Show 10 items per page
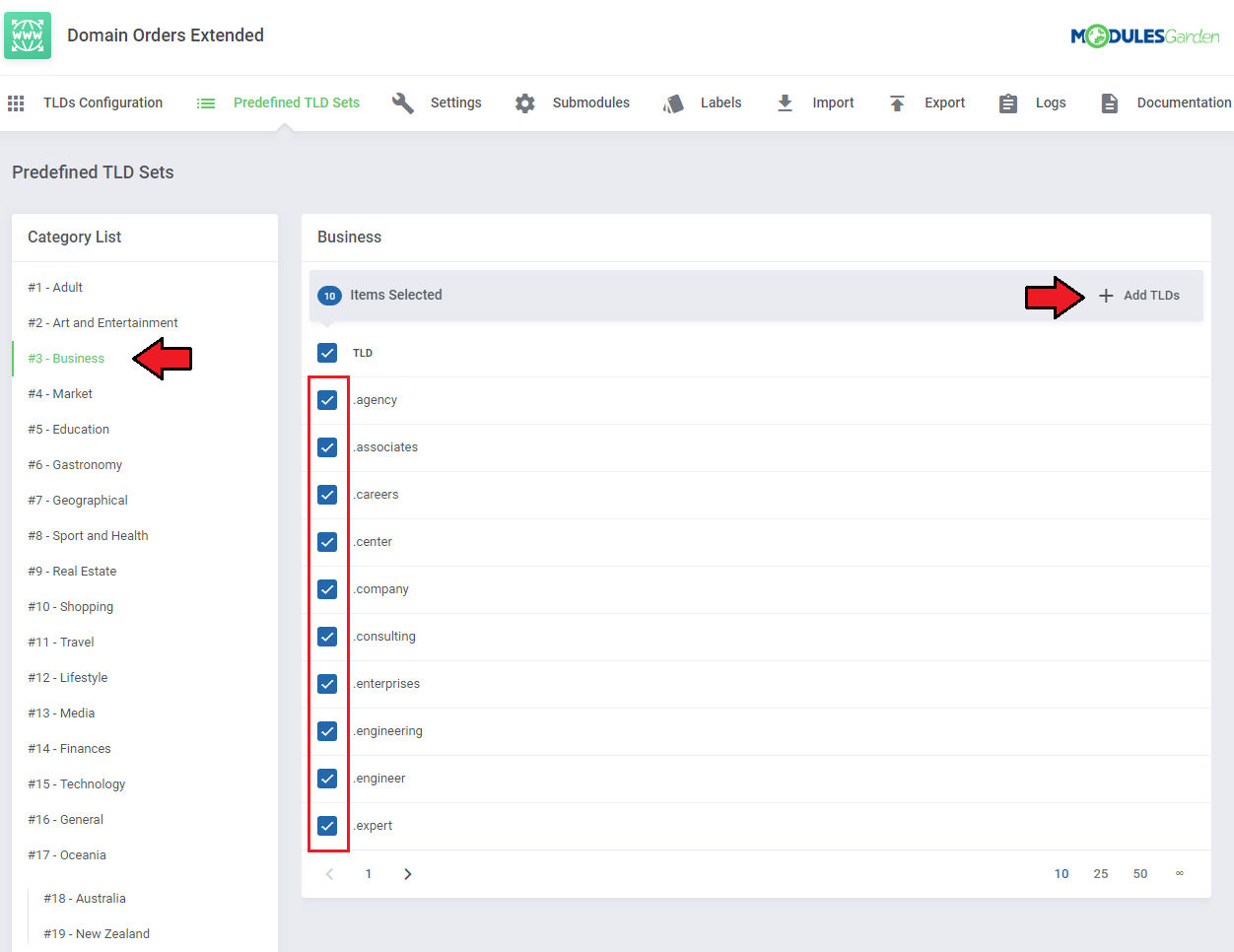 point(1062,874)
